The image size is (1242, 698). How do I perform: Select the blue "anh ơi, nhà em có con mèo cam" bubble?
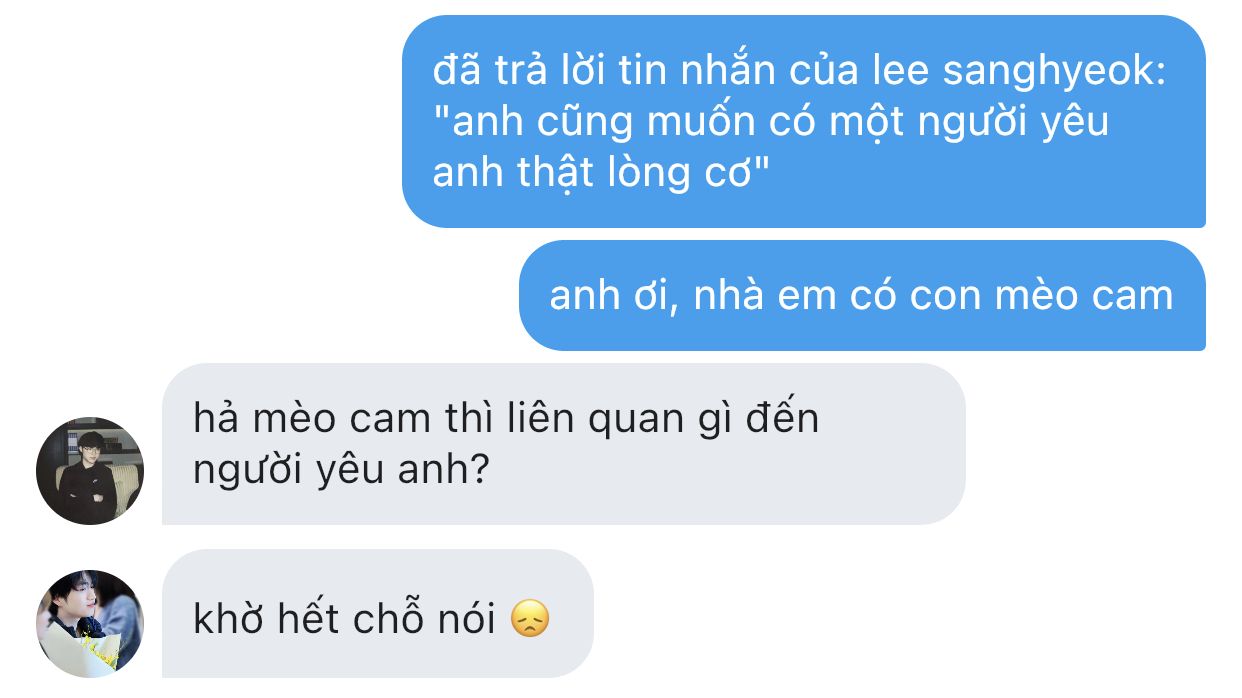862,295
